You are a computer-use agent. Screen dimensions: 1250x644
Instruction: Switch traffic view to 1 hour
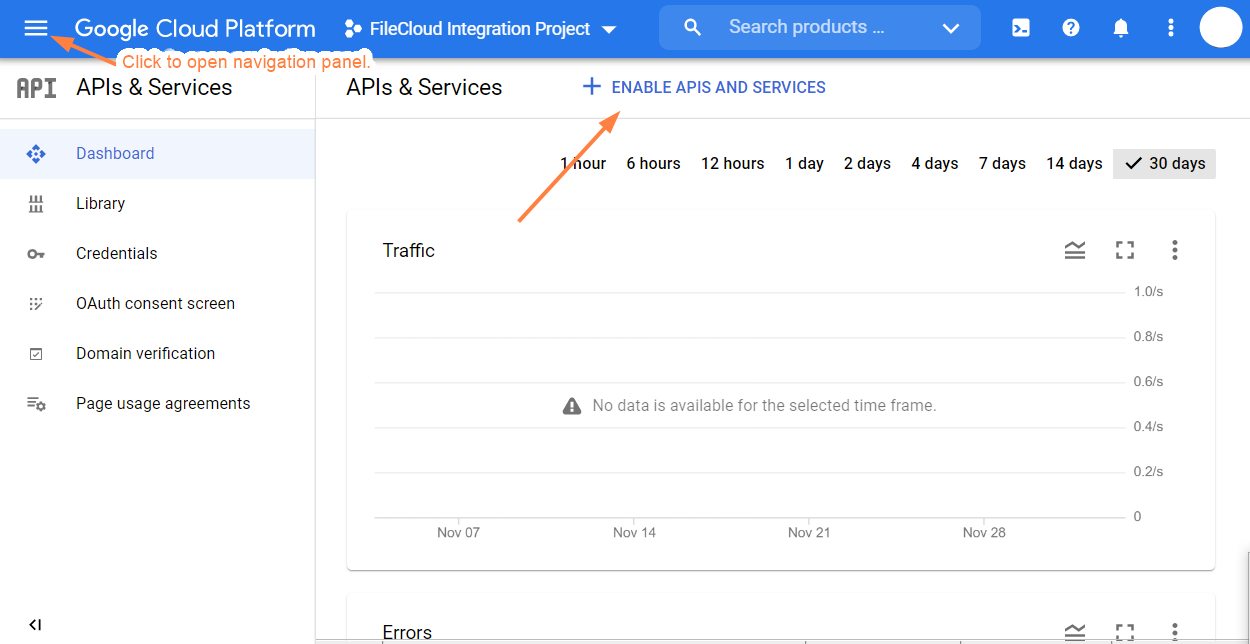click(582, 163)
